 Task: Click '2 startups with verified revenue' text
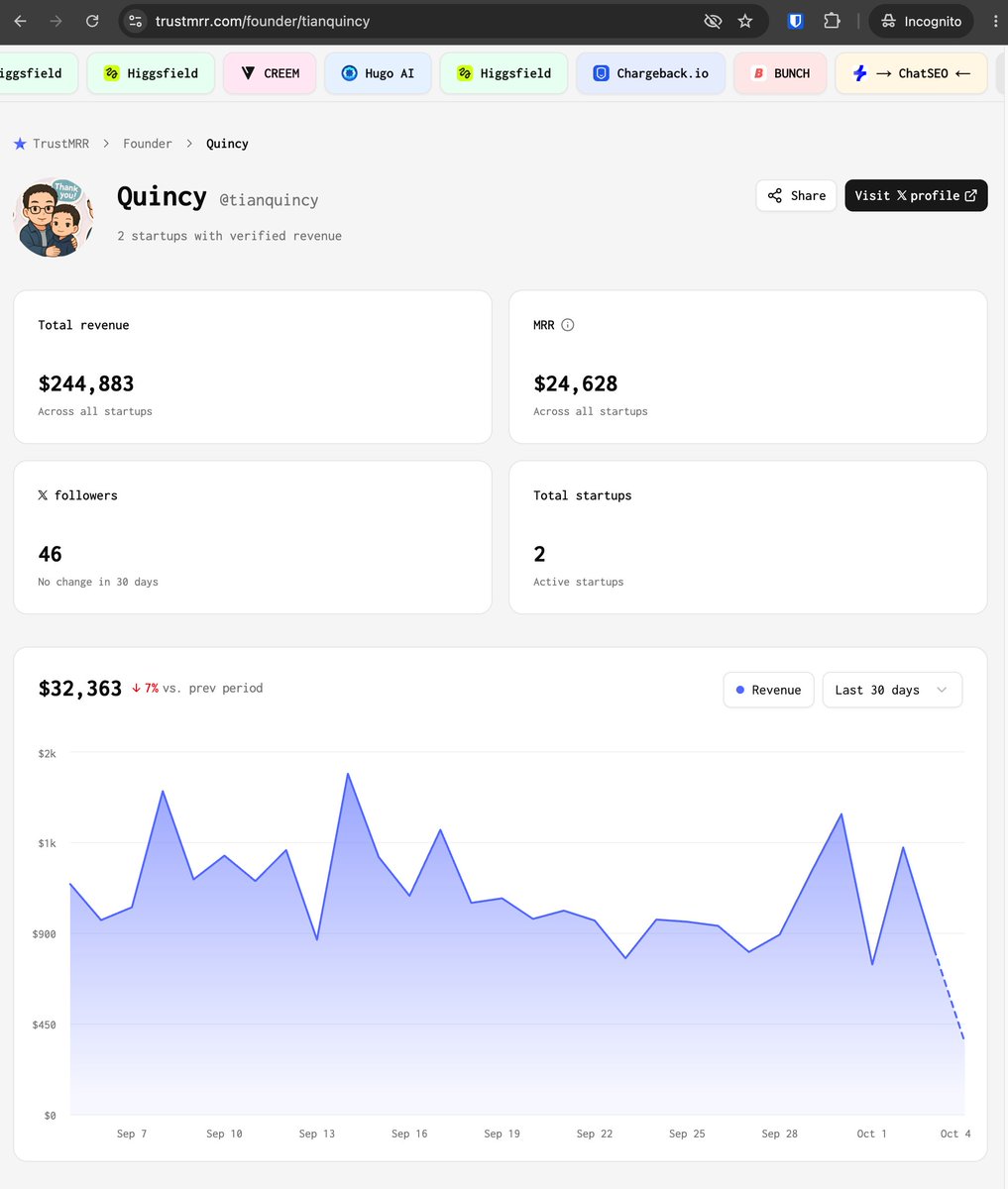click(x=229, y=236)
